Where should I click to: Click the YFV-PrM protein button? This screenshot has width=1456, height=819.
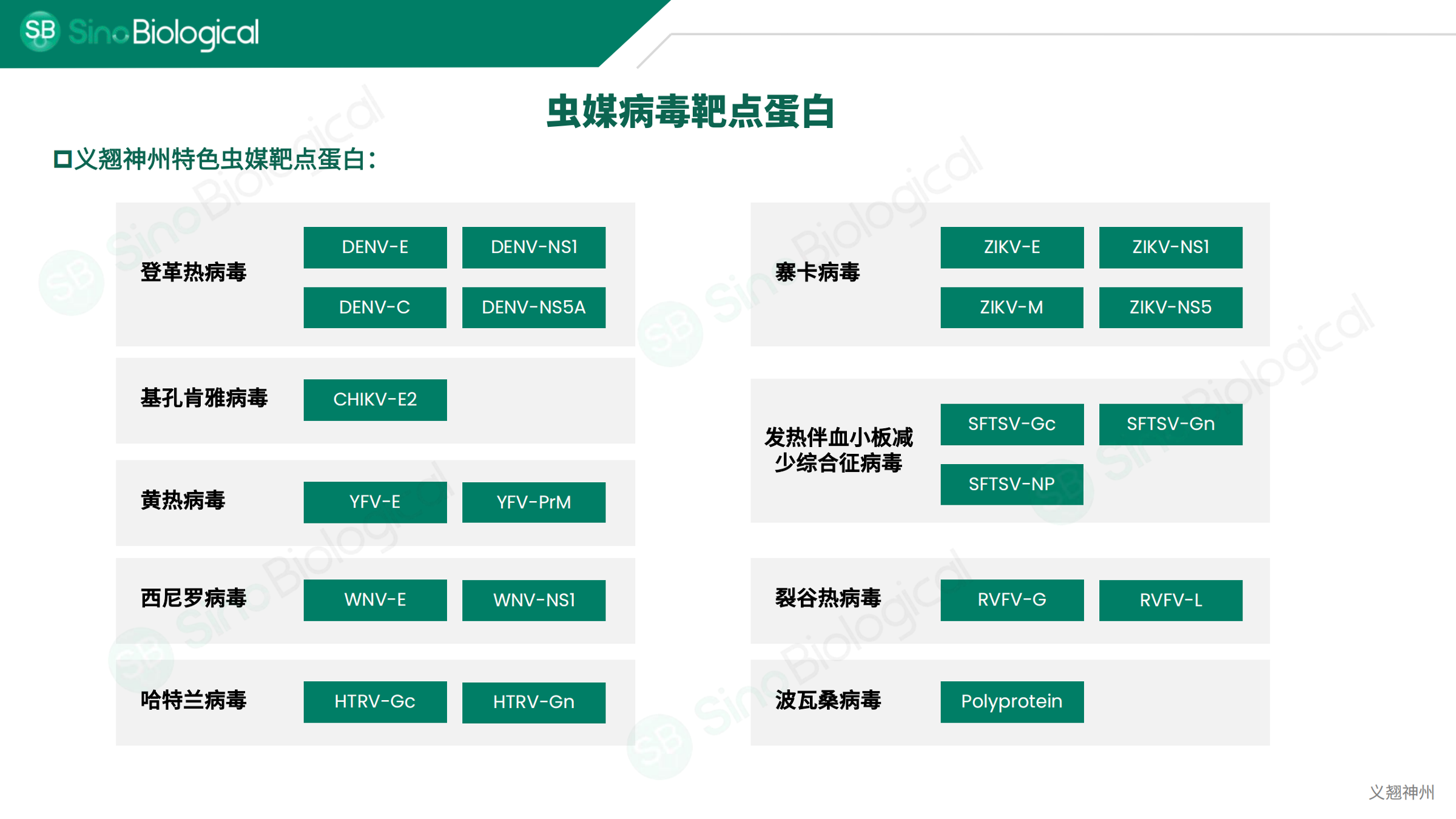[x=533, y=502]
